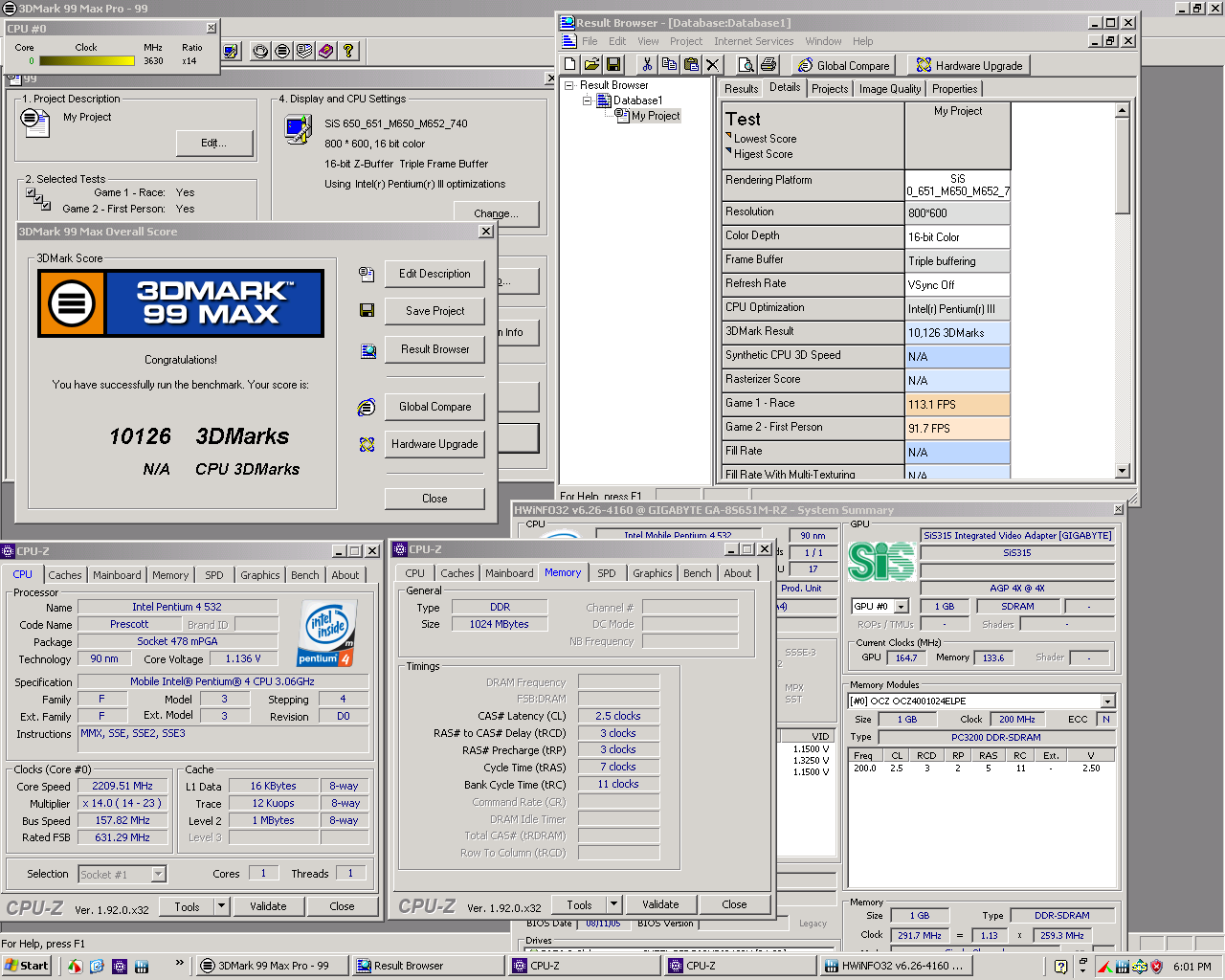Click the Delete X icon in Result Browser toolbar

(712, 65)
